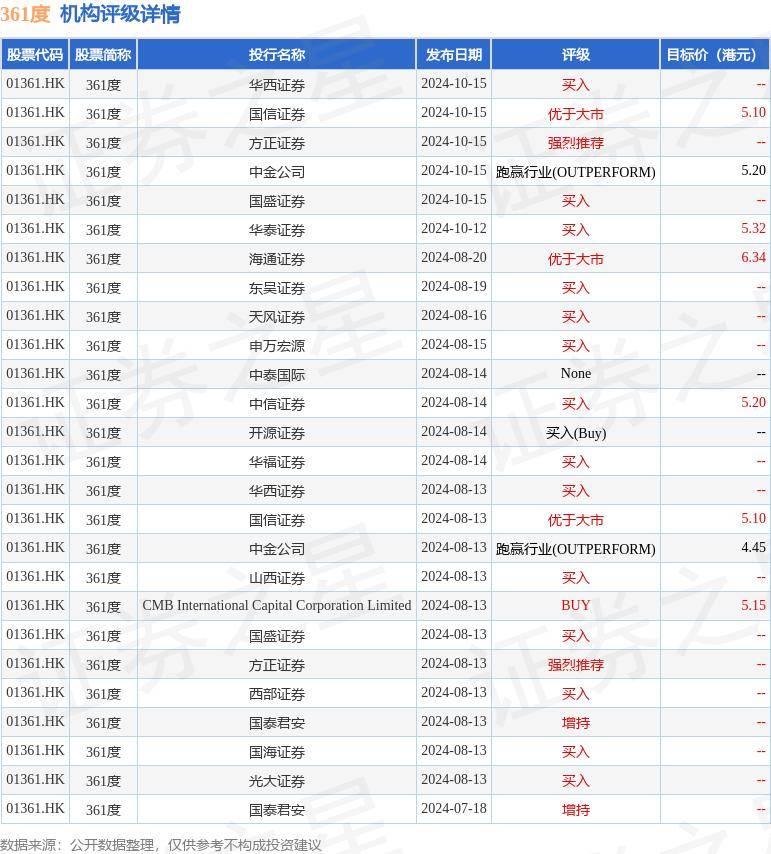
Task: Select the 开源证券 institution cell
Action: tap(277, 432)
